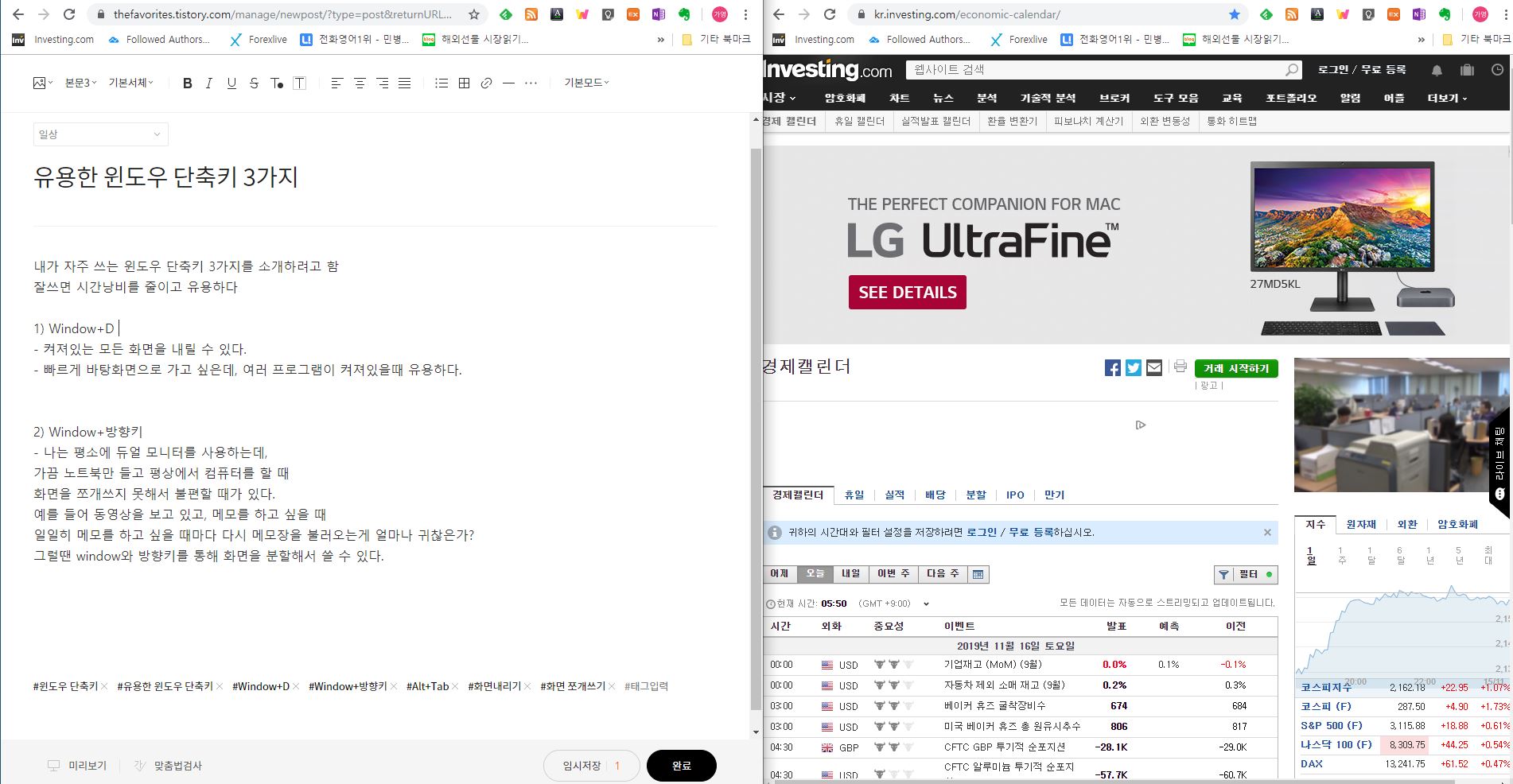Image resolution: width=1513 pixels, height=784 pixels.
Task: Open the image attachment menu in editor
Action: click(43, 83)
